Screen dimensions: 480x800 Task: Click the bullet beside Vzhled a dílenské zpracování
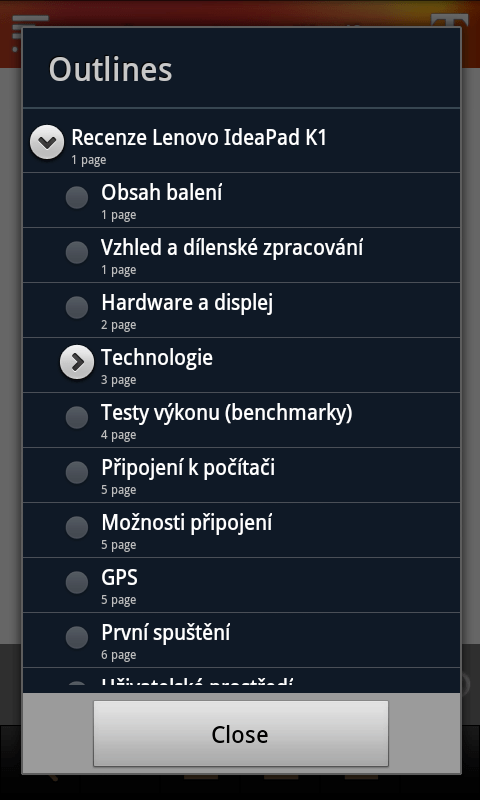77,253
